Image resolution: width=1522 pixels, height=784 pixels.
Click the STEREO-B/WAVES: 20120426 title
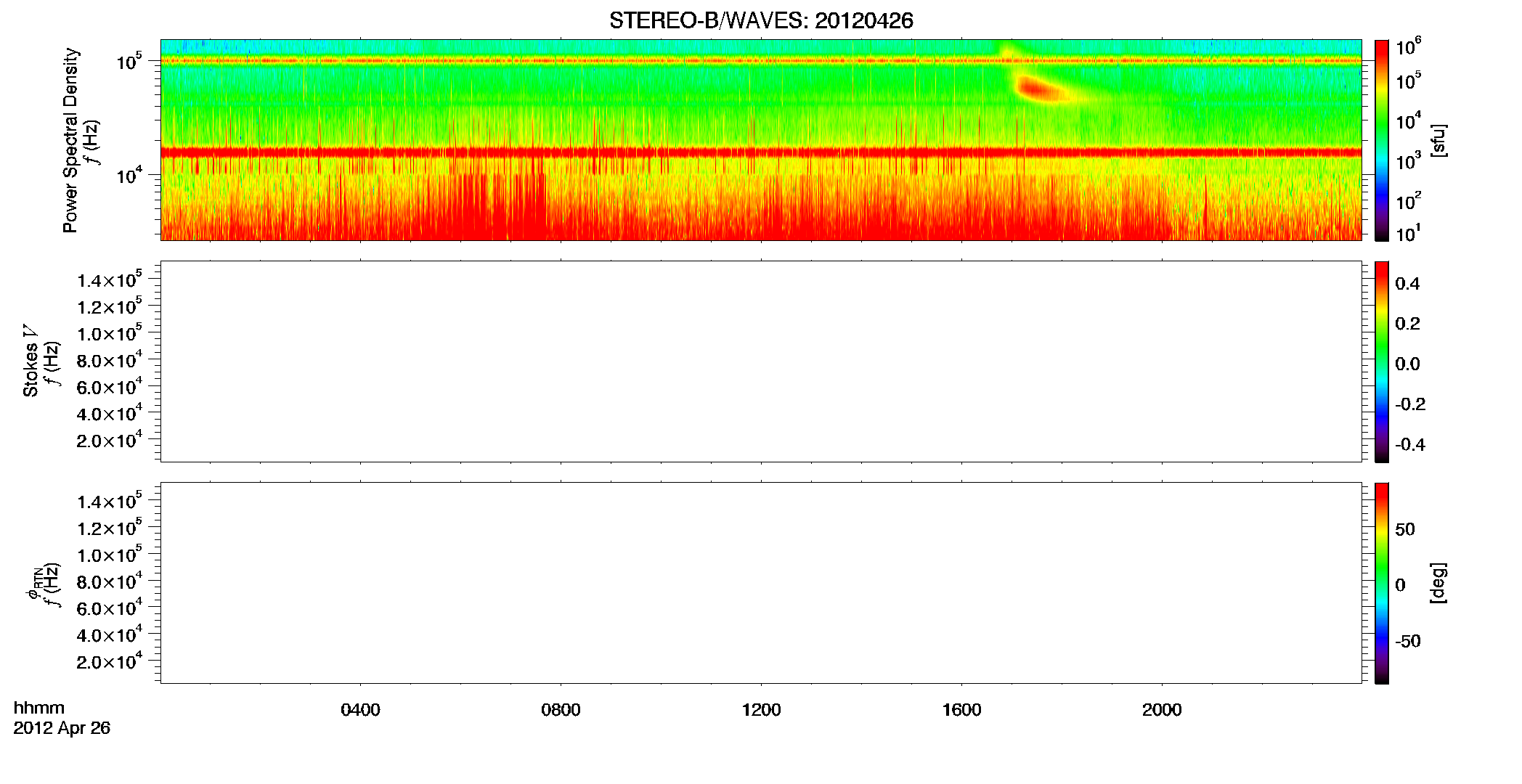(760, 20)
